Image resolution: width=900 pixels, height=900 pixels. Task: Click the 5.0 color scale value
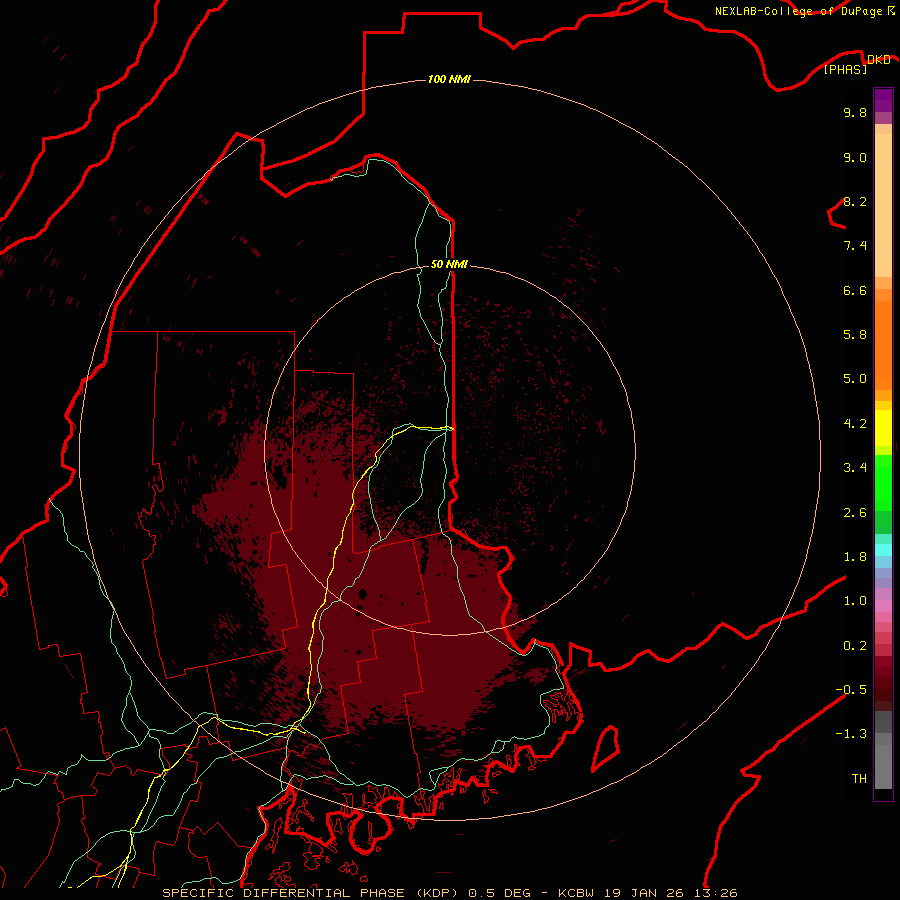click(855, 379)
